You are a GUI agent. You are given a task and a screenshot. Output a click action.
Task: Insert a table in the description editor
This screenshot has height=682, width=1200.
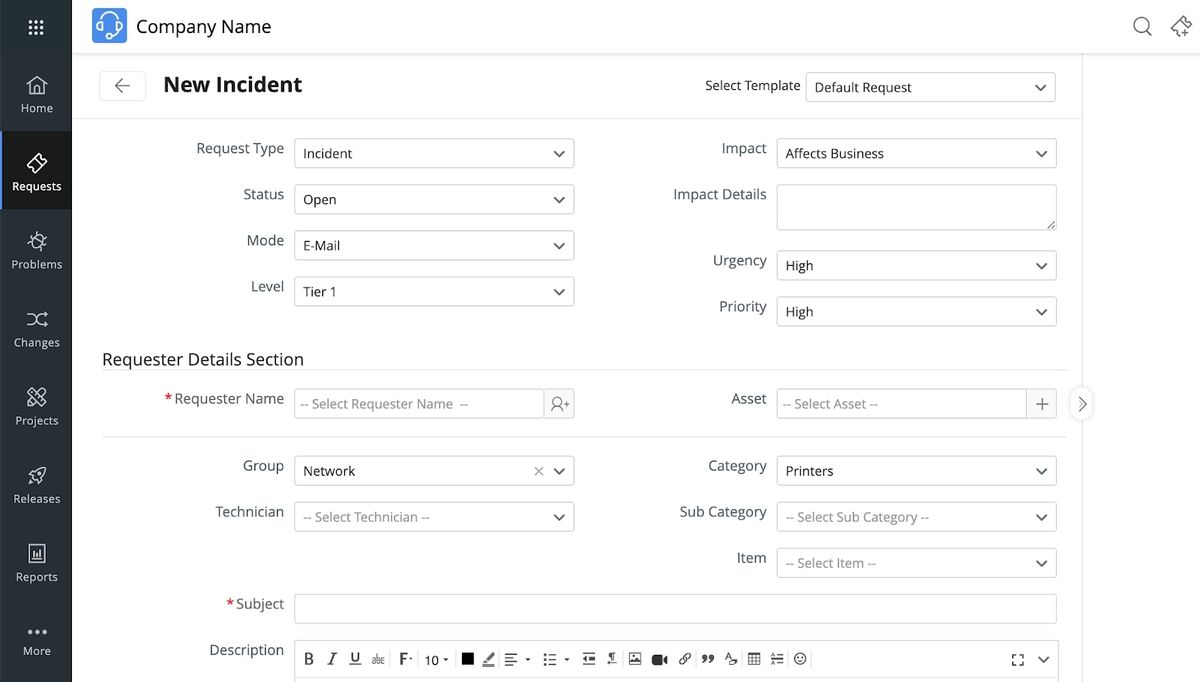753,658
